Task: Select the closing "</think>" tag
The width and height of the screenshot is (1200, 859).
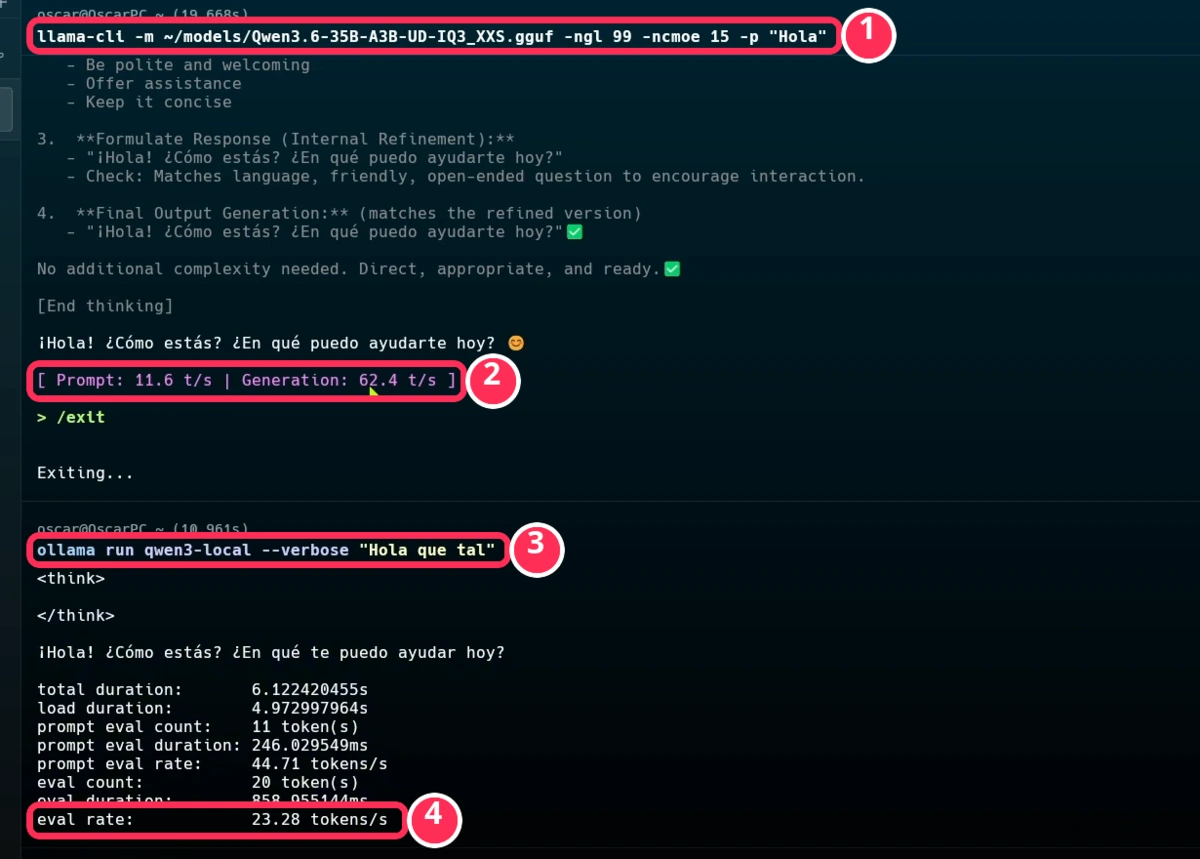Action: [76, 615]
